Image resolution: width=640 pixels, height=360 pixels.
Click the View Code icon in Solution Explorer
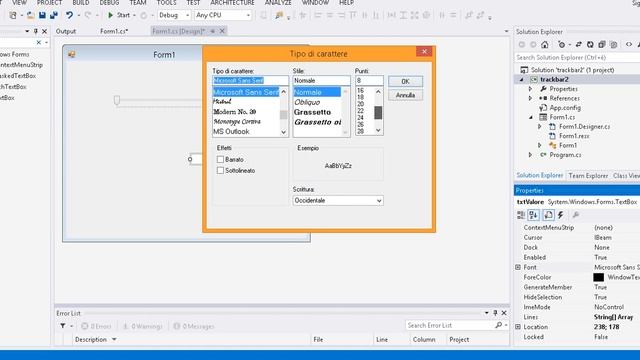coord(629,44)
